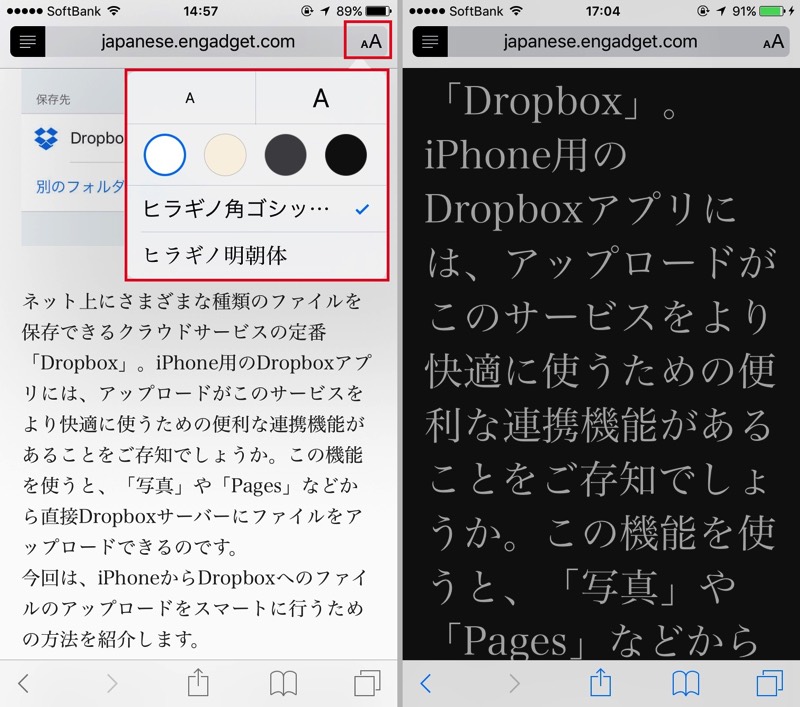800x707 pixels.
Task: Open the share sheet in the right screenshot
Action: tap(600, 682)
